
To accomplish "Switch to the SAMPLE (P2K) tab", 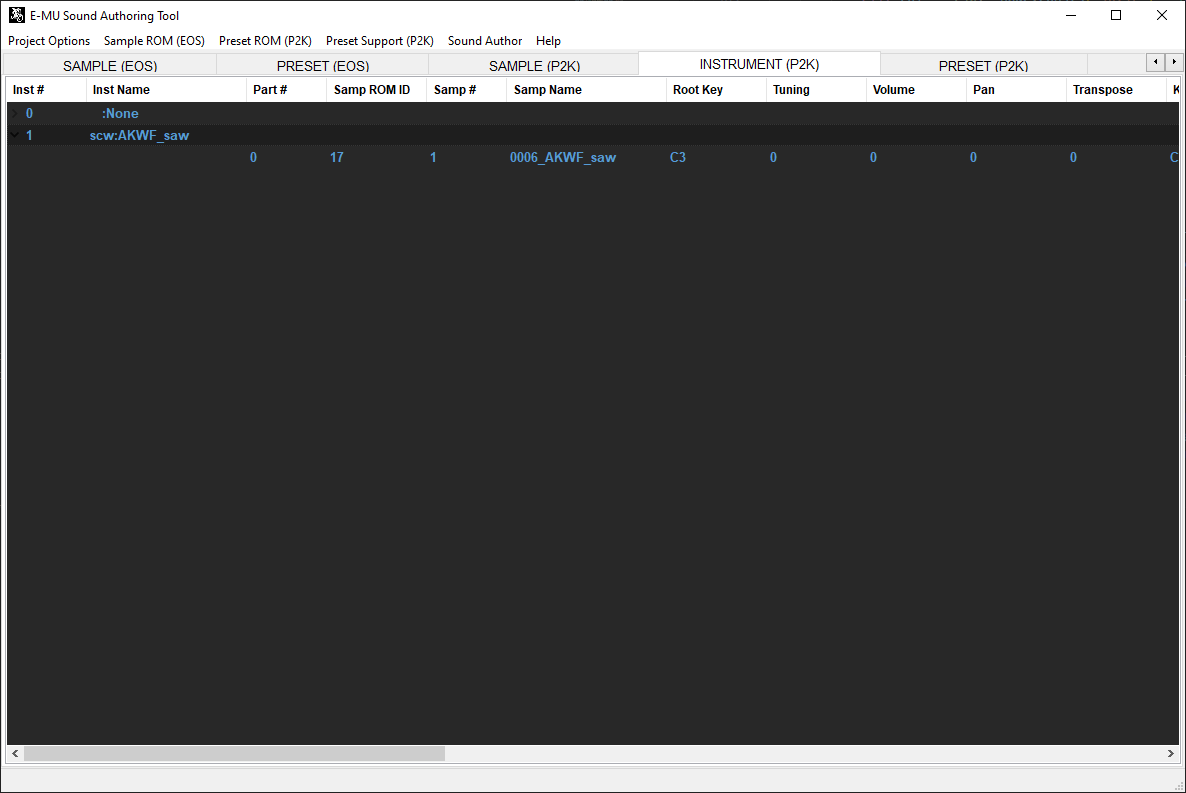I will pos(534,66).
